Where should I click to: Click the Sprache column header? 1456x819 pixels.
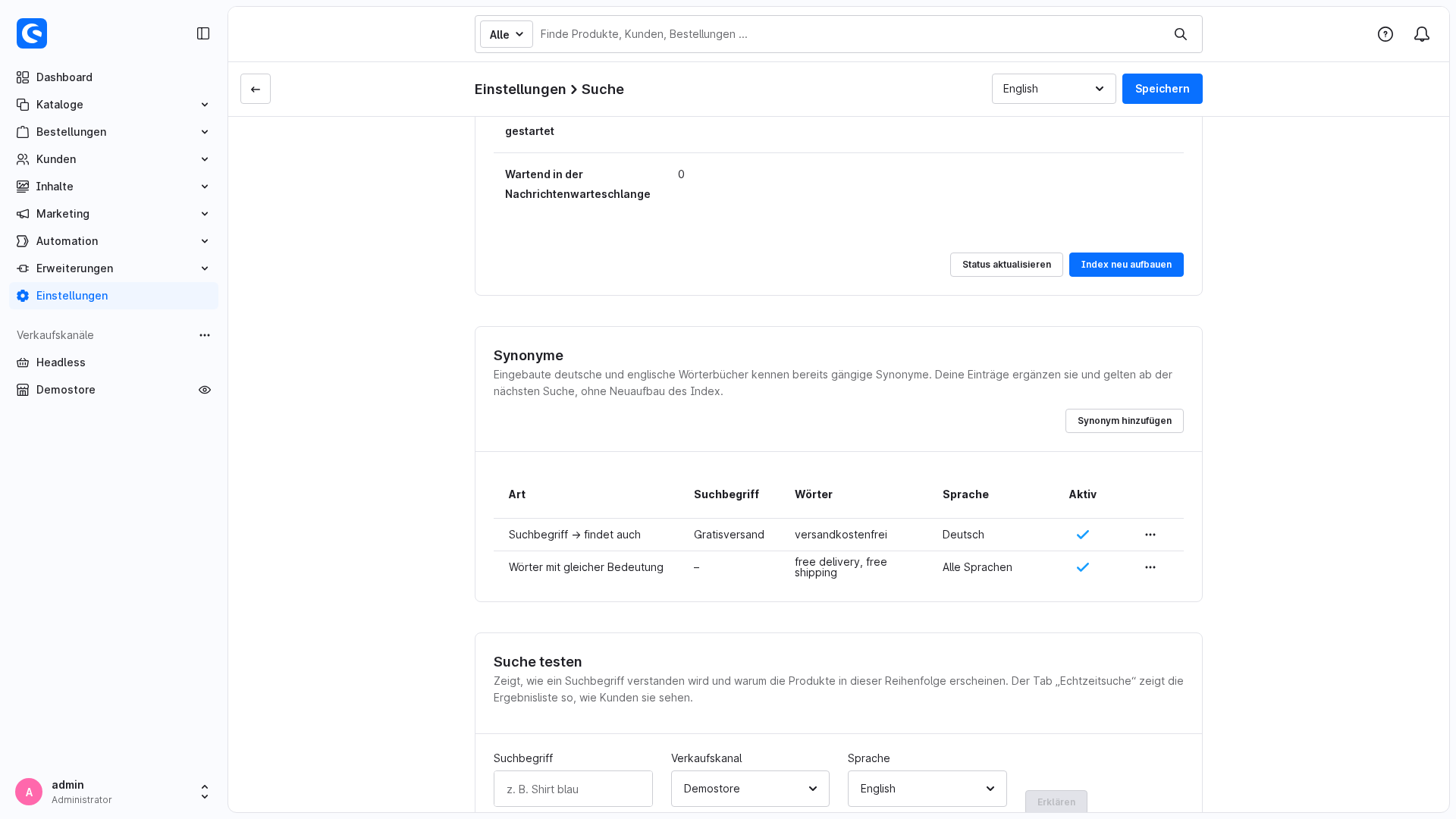965,494
